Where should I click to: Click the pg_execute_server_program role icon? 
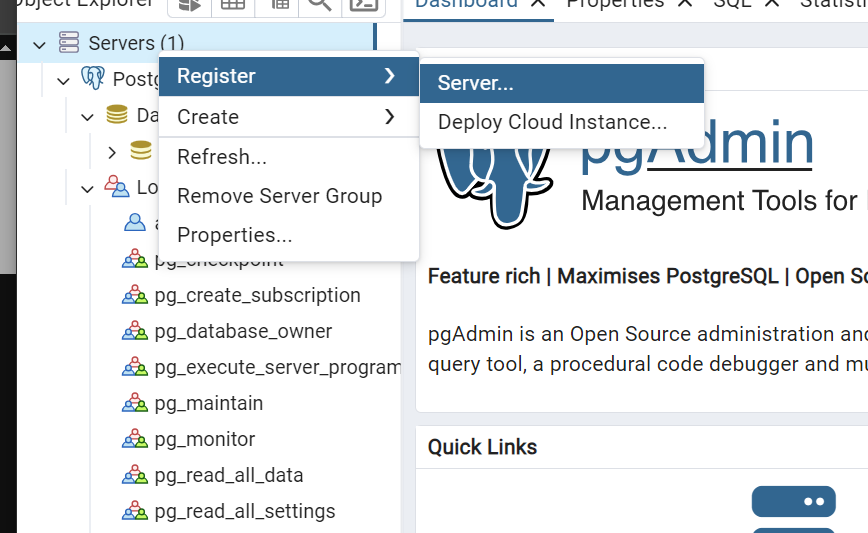pyautogui.click(x=135, y=367)
